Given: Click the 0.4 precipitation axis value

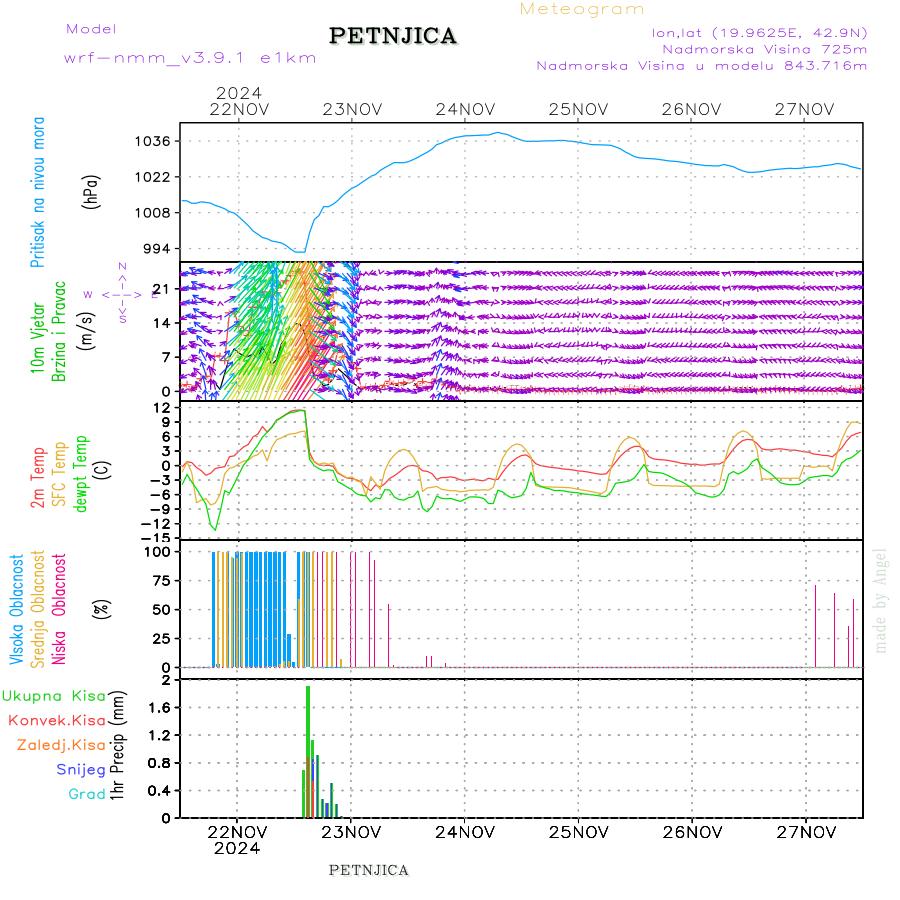Looking at the screenshot, I should 160,790.
